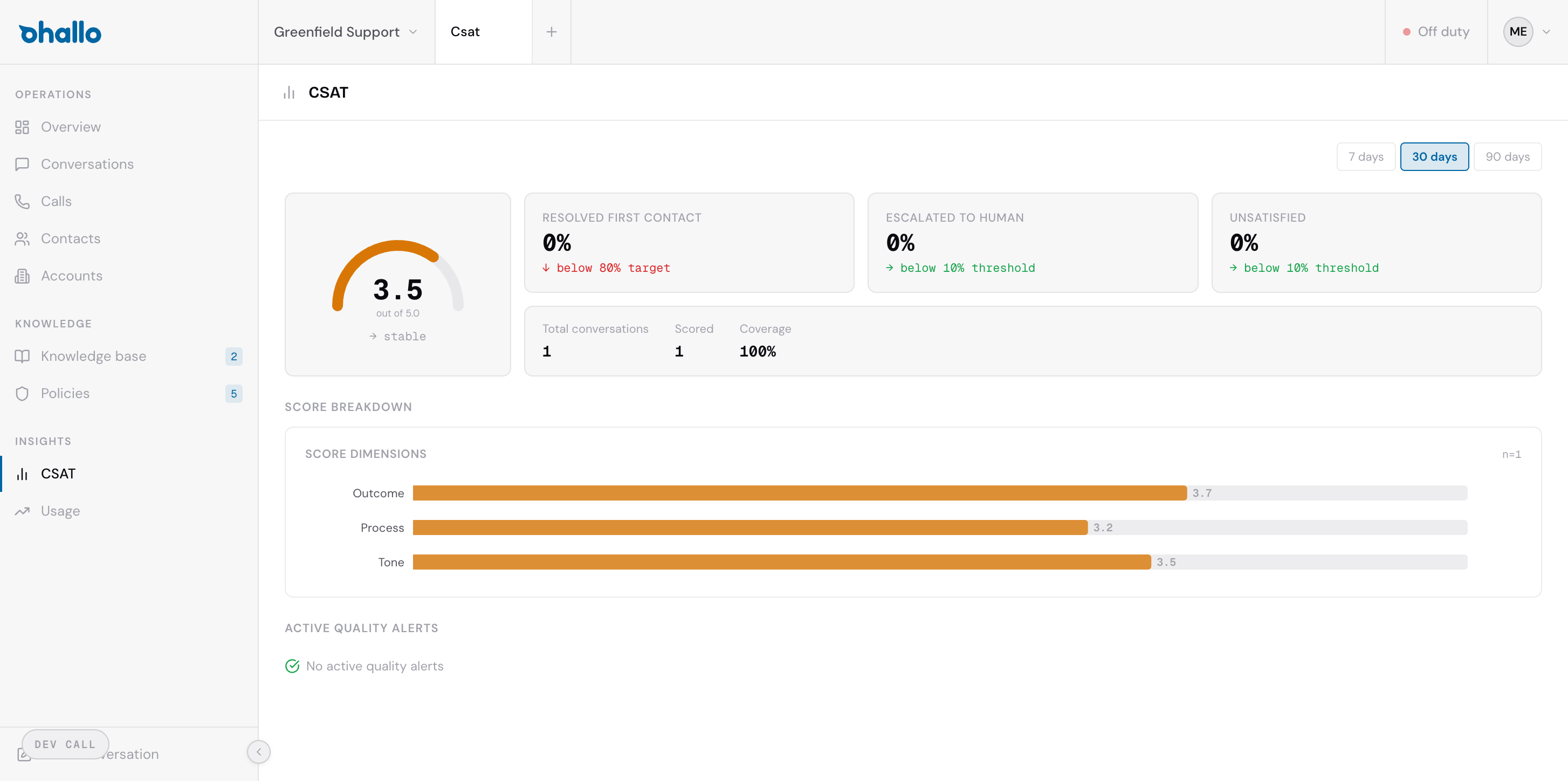The image size is (1568, 781).
Task: Click the Resolved First Contact card
Action: (689, 243)
